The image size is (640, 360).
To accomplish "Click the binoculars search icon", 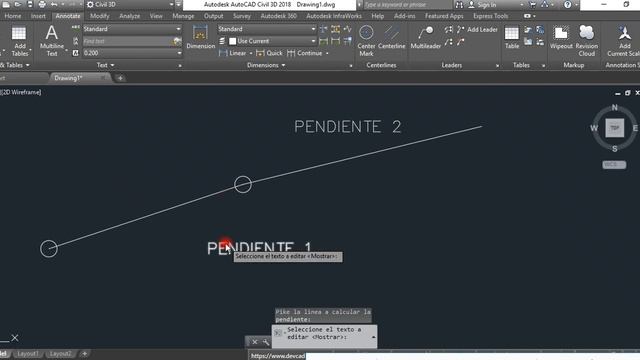I will pos(460,4).
